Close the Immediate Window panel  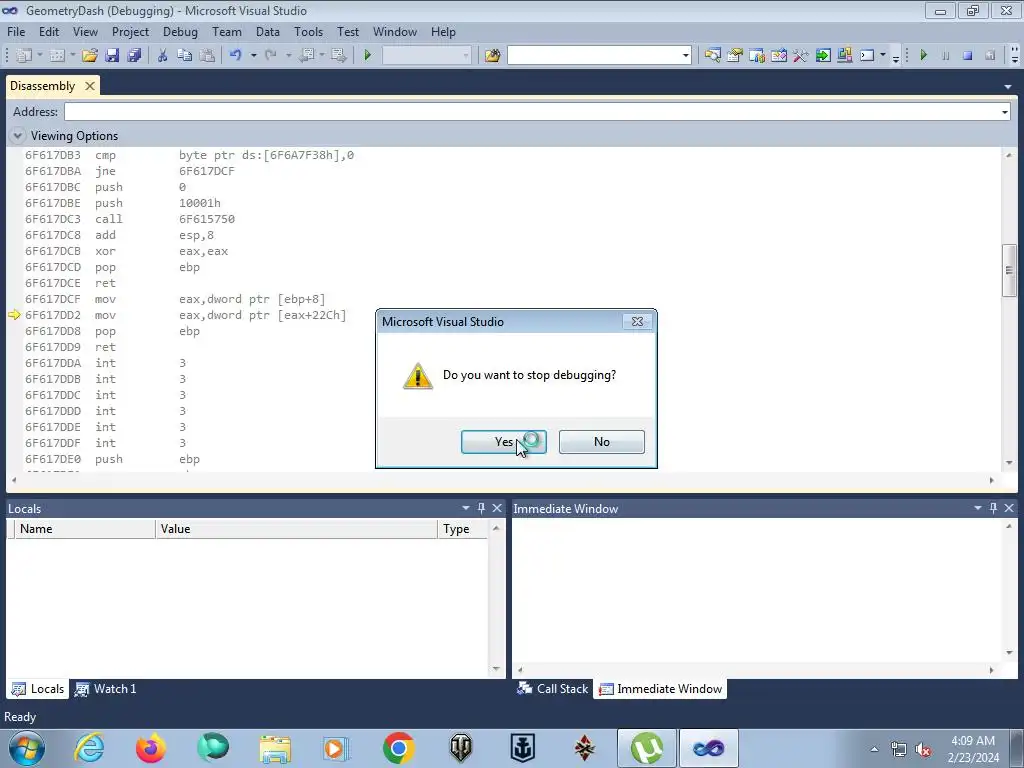1009,508
